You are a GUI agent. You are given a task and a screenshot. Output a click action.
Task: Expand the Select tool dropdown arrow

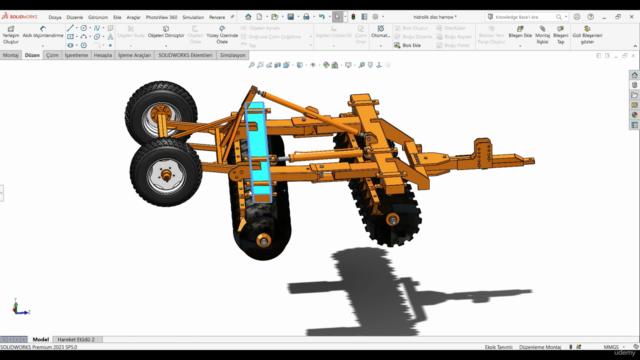(345, 17)
